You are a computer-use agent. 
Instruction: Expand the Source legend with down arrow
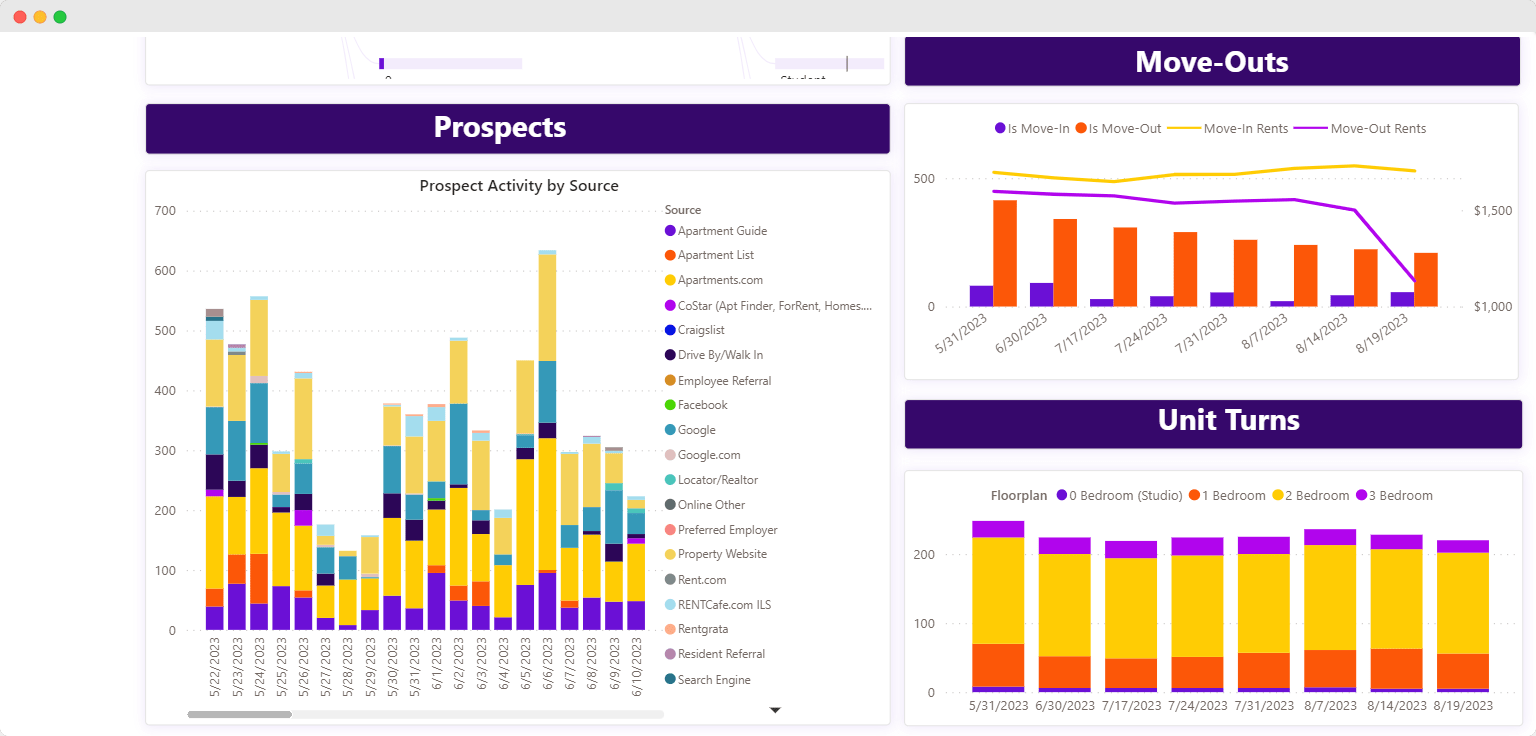(774, 710)
